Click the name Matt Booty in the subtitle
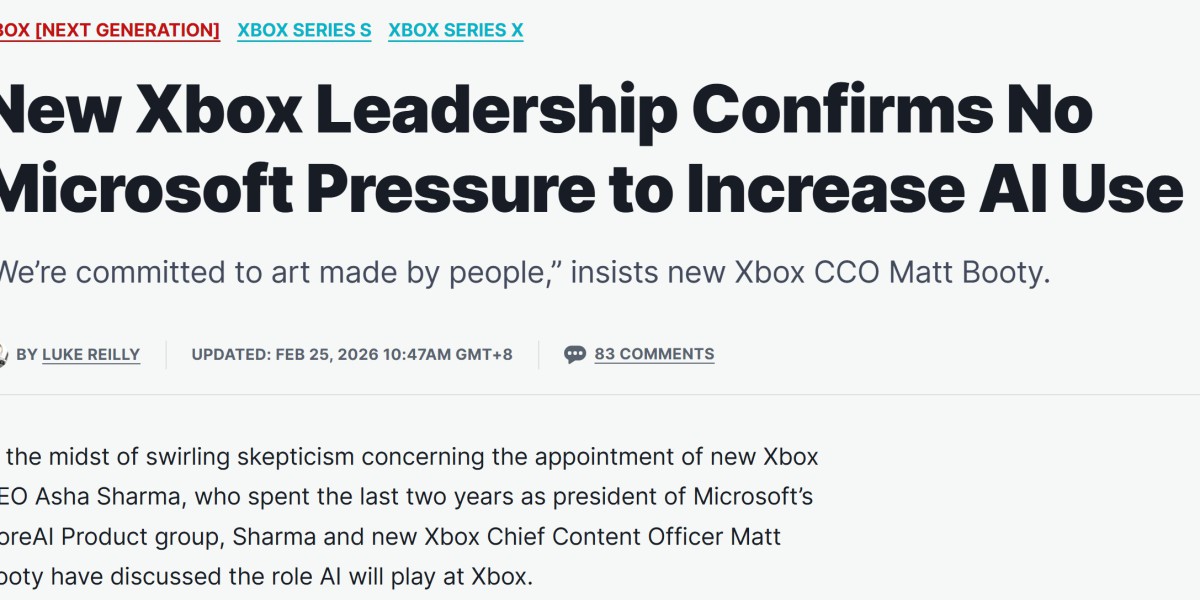 tap(986, 272)
